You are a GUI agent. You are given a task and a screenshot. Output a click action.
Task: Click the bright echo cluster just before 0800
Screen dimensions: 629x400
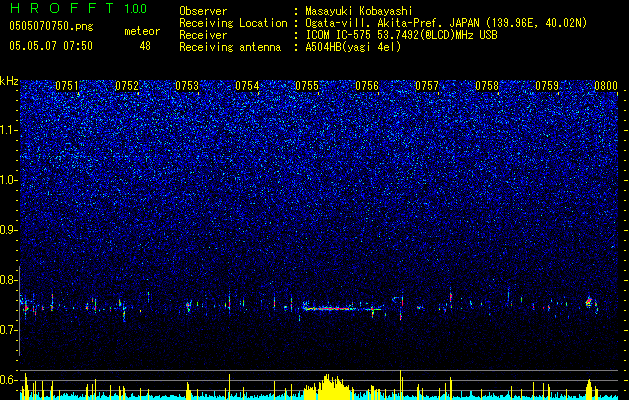589,302
